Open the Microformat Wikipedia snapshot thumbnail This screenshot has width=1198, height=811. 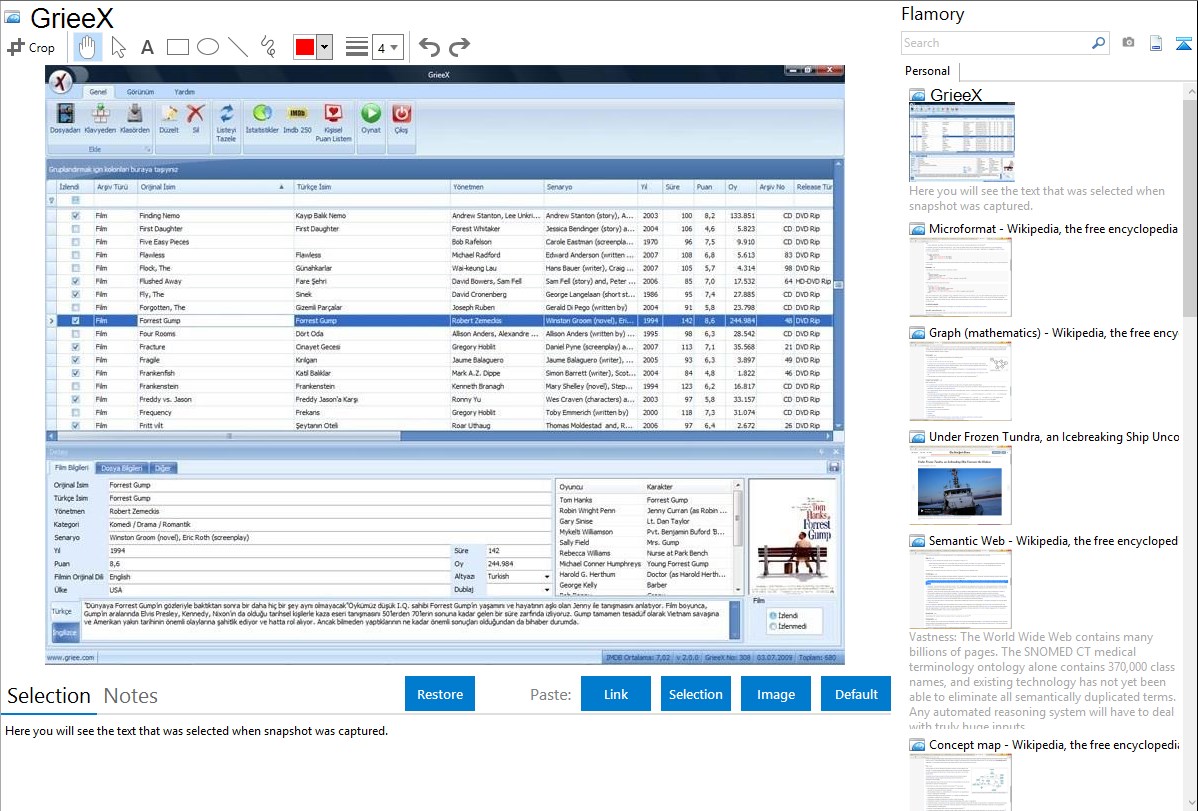pos(960,277)
